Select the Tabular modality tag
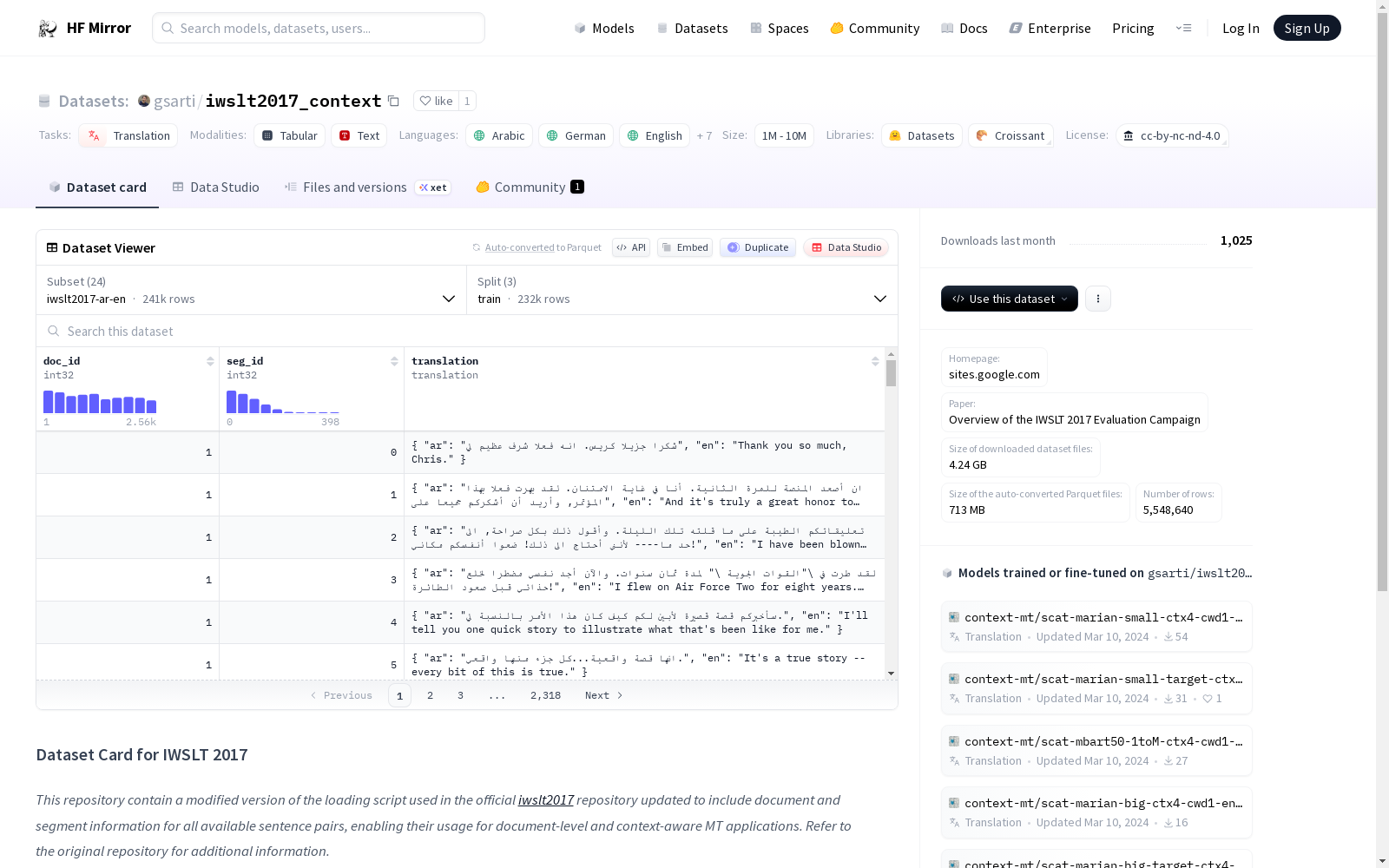 coord(290,135)
